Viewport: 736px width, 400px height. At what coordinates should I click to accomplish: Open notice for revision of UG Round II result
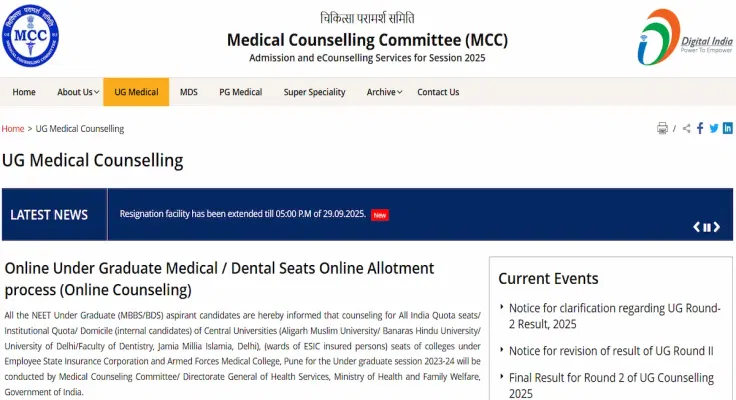(610, 351)
